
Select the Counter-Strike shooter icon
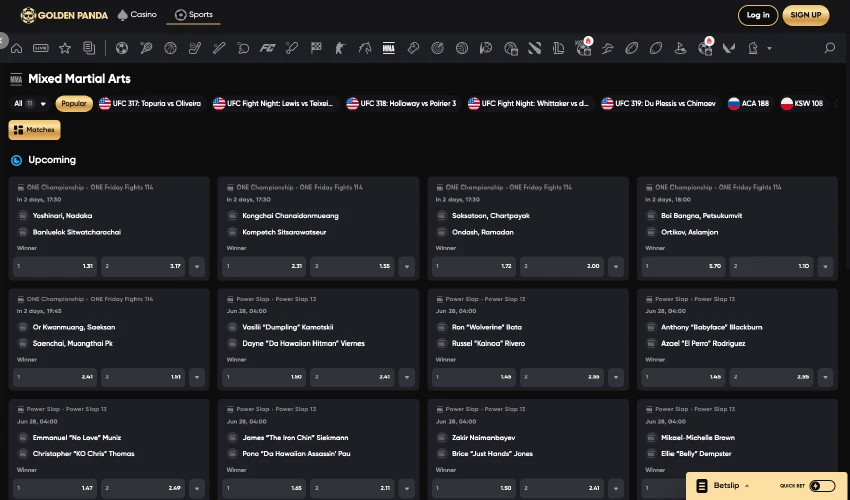pos(340,48)
